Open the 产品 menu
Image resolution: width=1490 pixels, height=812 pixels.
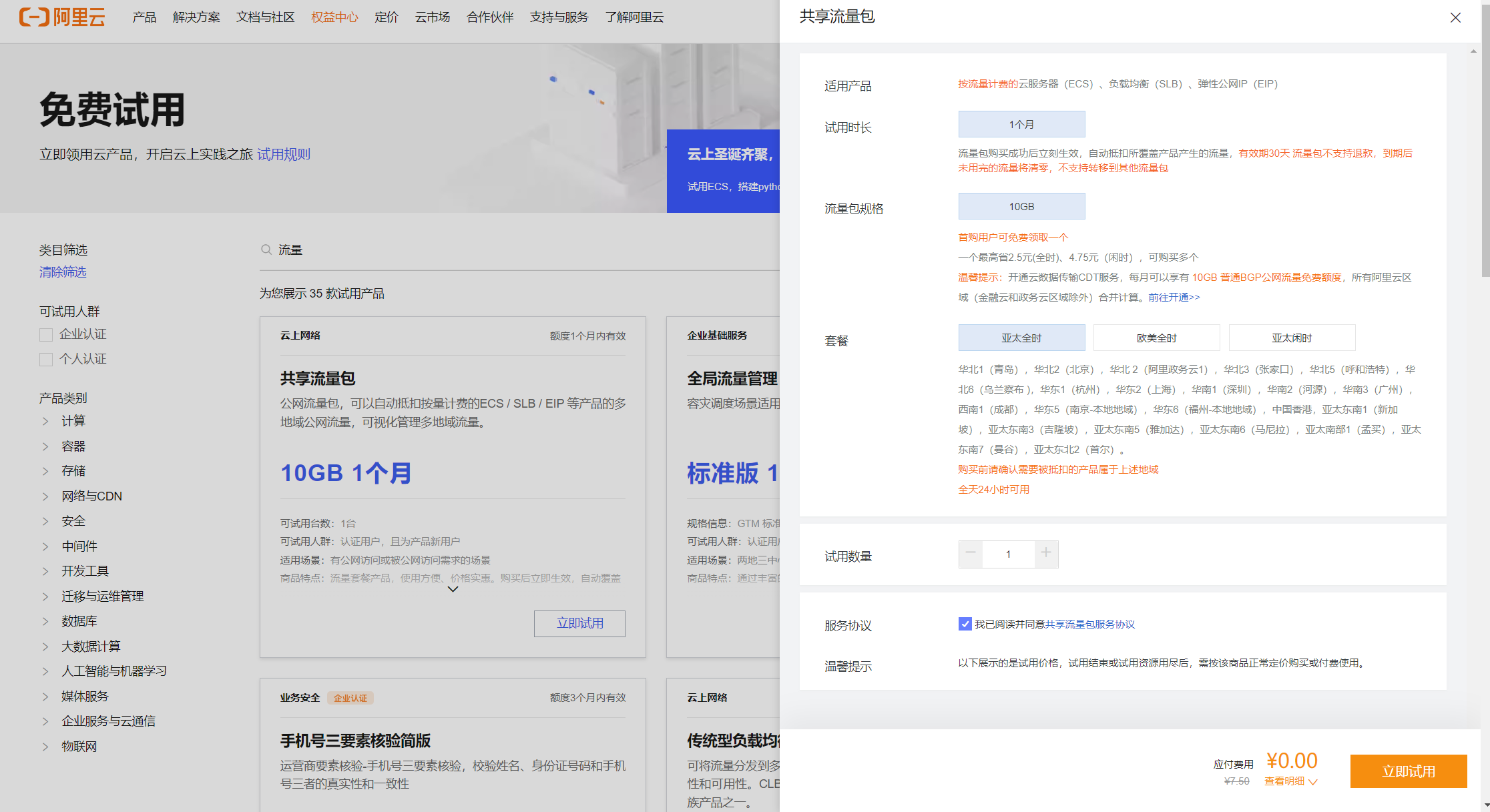(x=144, y=17)
